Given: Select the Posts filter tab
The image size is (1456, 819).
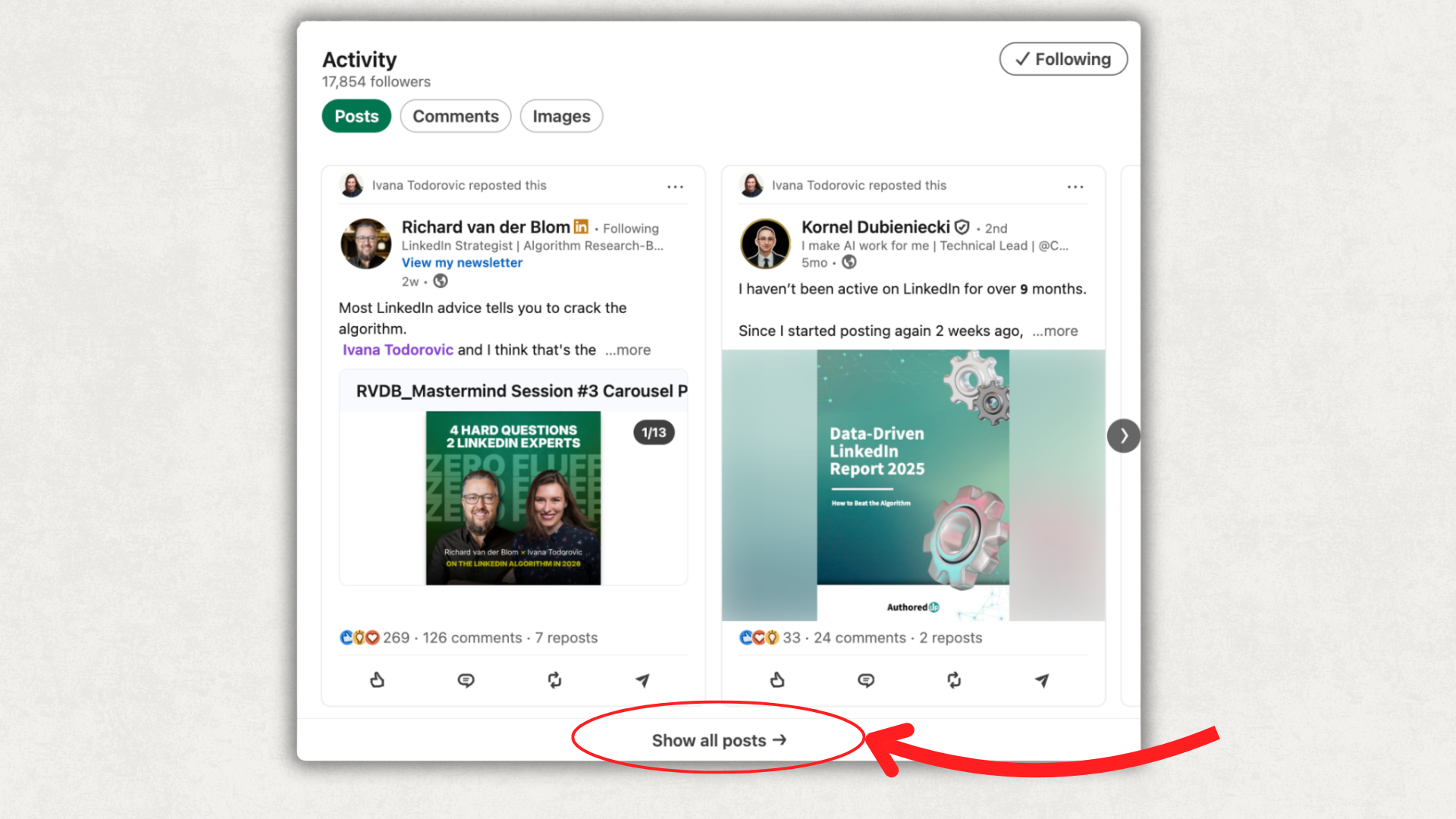Looking at the screenshot, I should [x=356, y=116].
